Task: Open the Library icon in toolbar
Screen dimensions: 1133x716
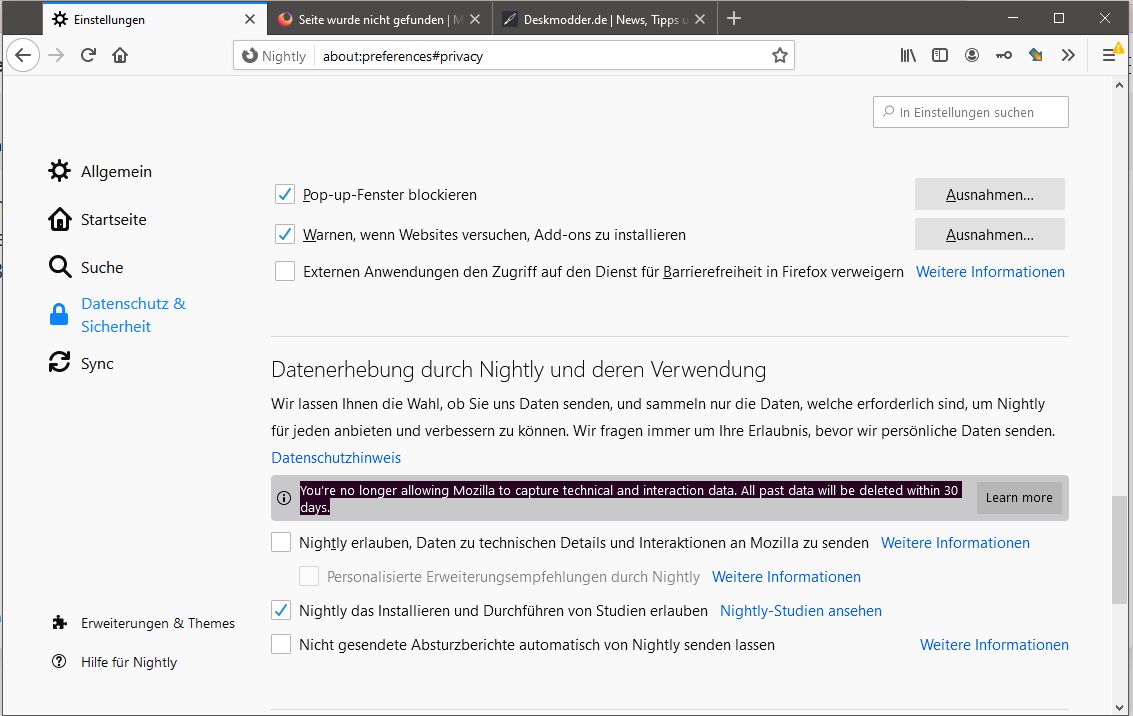Action: (x=908, y=55)
